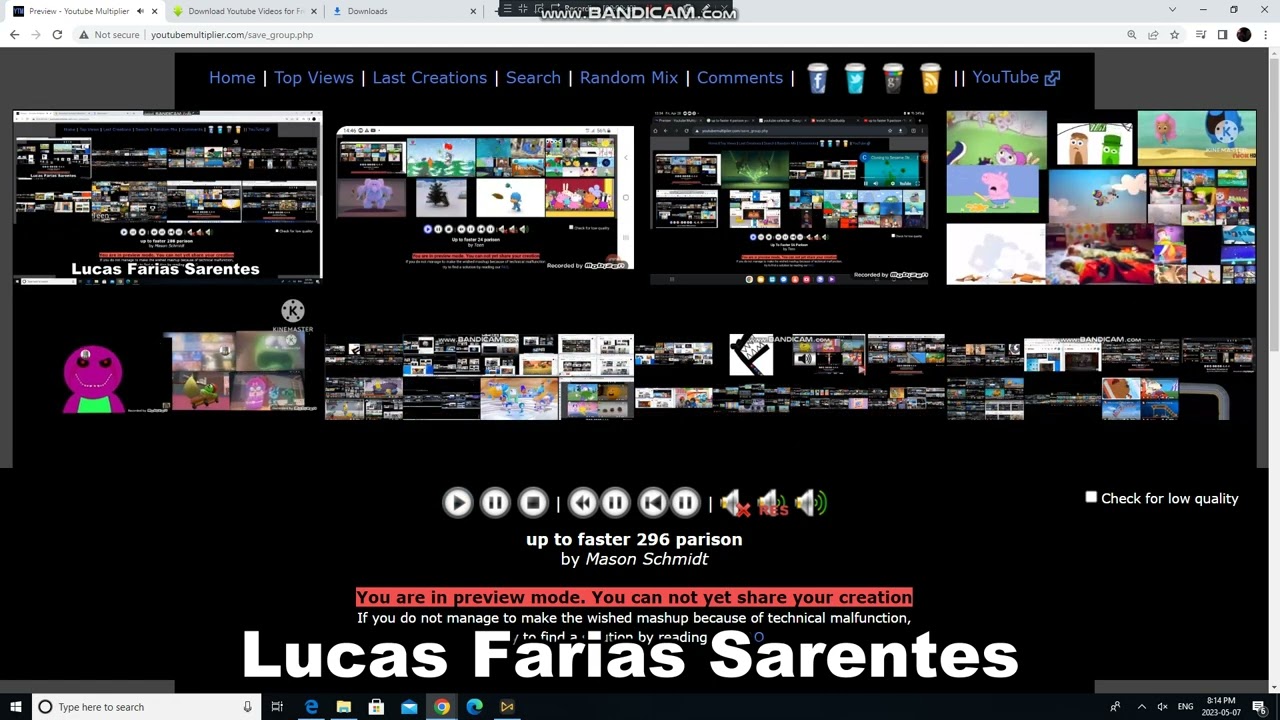Open the Bandicam-style app on the taskbar

(x=507, y=707)
